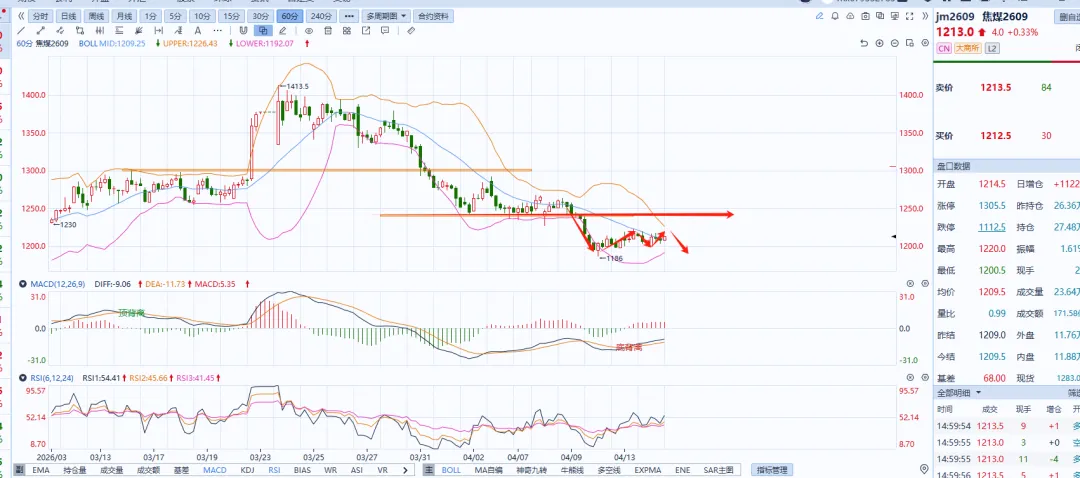
Task: Switch to 分时 timeframe
Action: (x=41, y=16)
